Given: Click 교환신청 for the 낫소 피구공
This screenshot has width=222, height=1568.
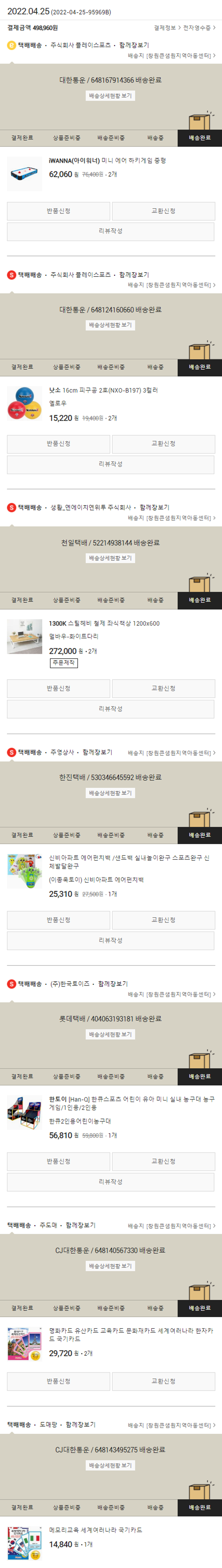Looking at the screenshot, I should pos(163,444).
